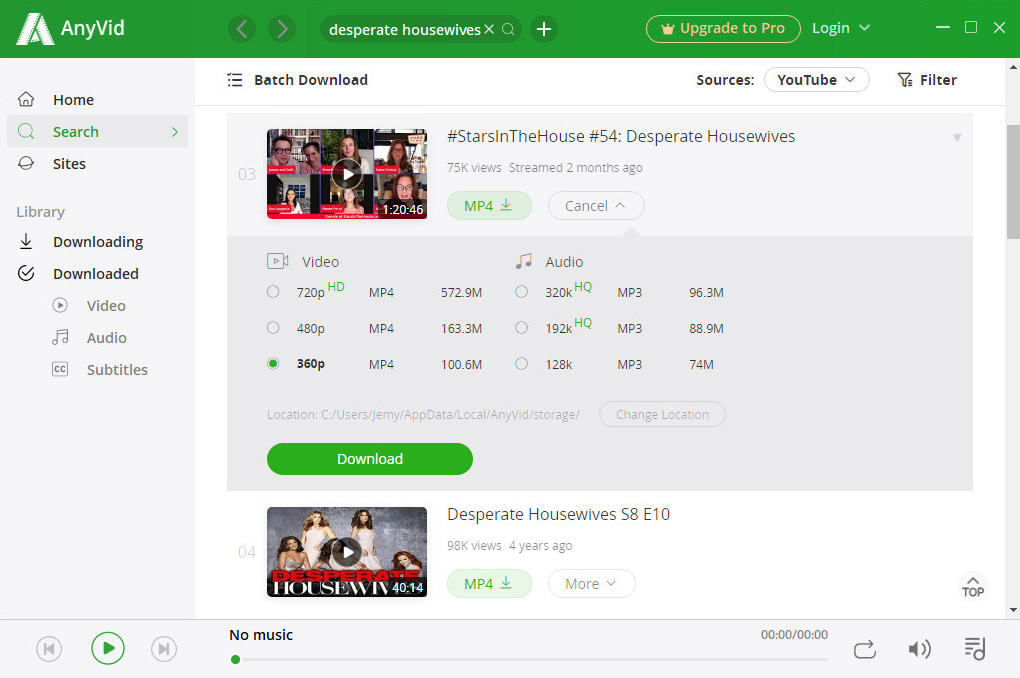This screenshot has height=678, width=1020.
Task: Click MP4 download button for StarsInTheHouse video
Action: [489, 206]
